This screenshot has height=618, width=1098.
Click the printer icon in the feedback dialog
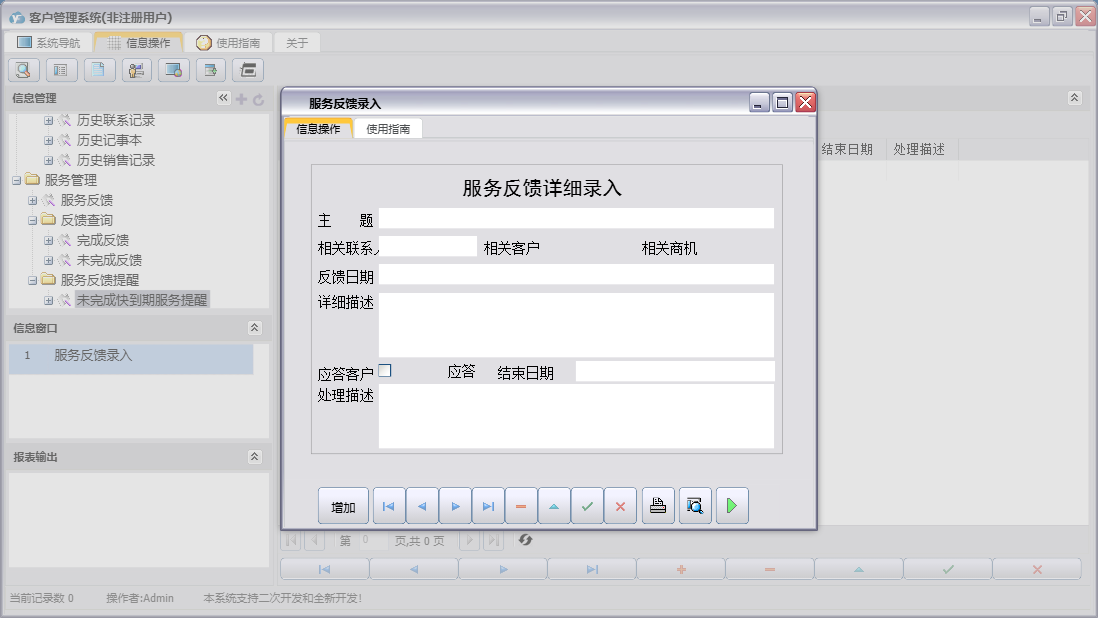[657, 506]
